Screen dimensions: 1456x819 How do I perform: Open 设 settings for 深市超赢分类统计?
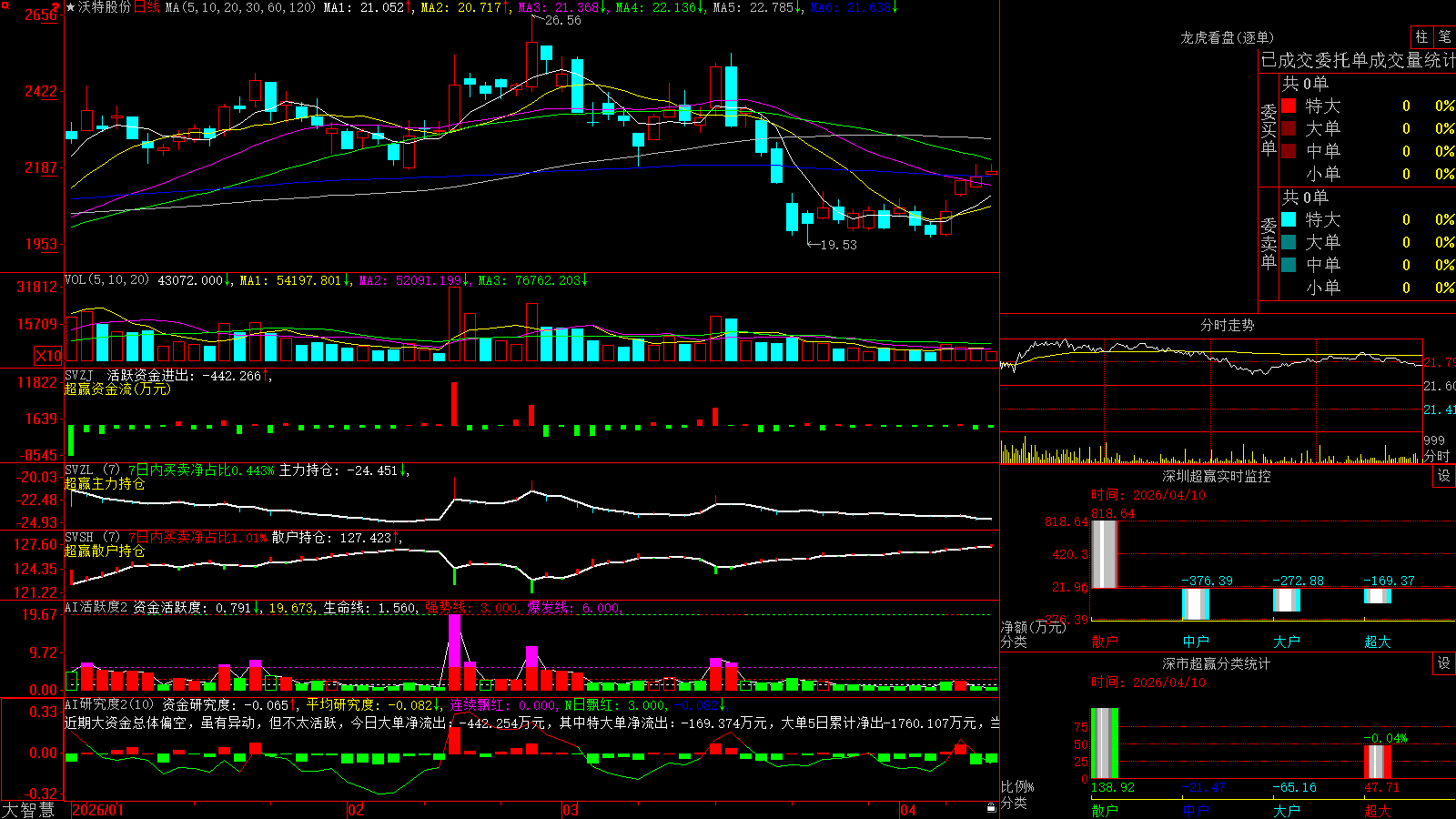[x=1444, y=663]
